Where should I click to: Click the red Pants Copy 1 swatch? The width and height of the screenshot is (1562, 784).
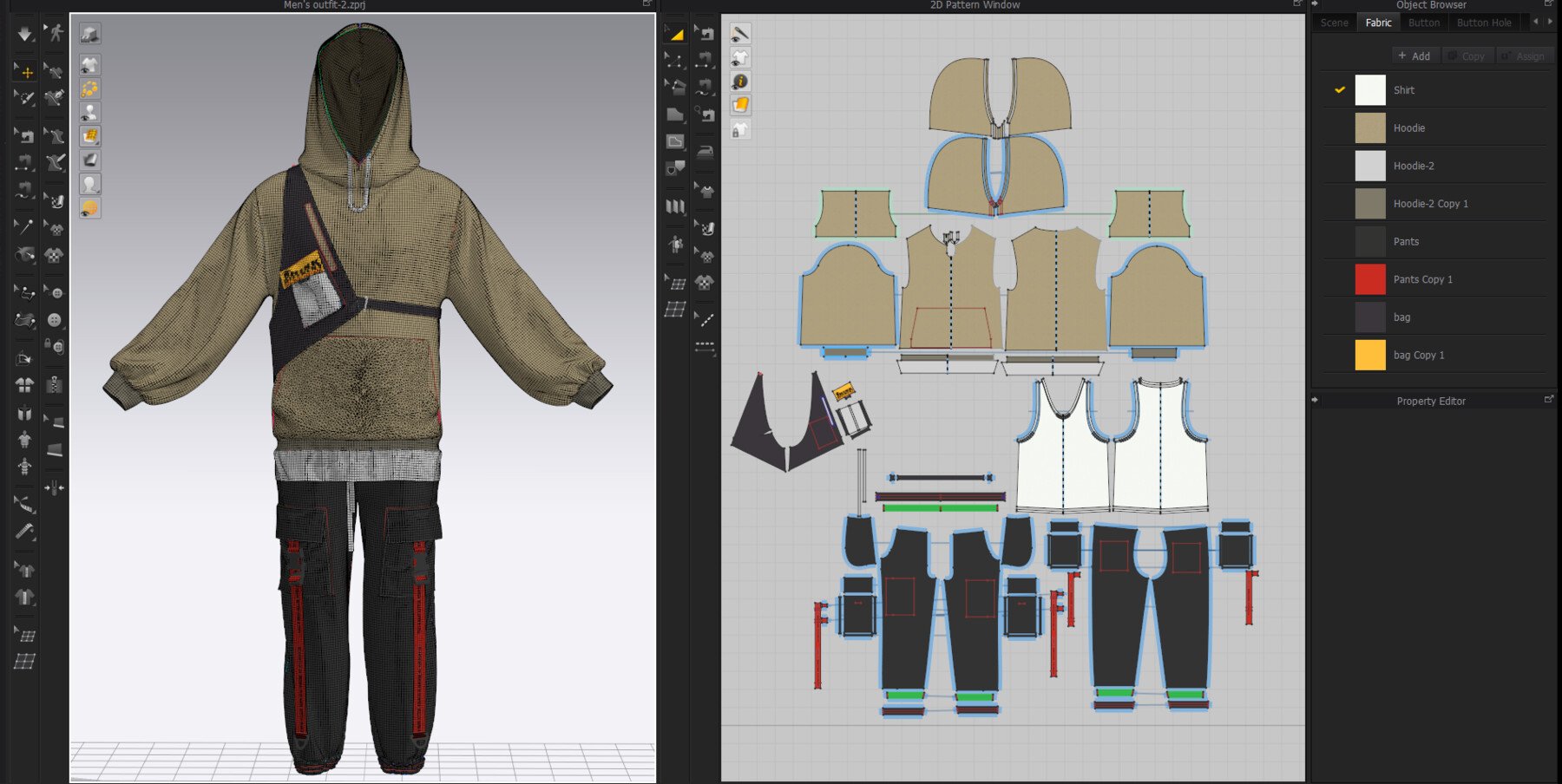click(x=1370, y=279)
